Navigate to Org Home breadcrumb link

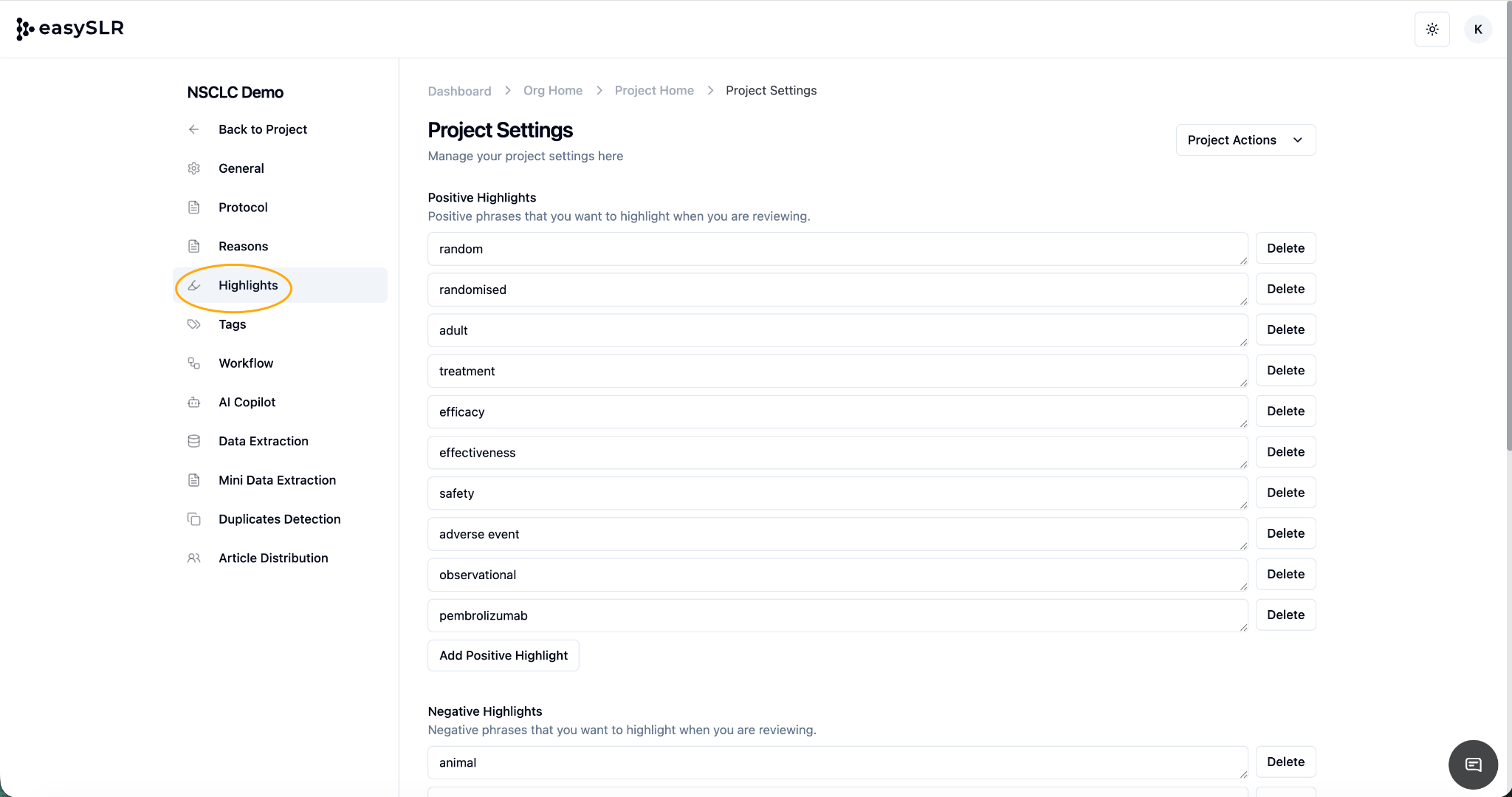[x=553, y=90]
